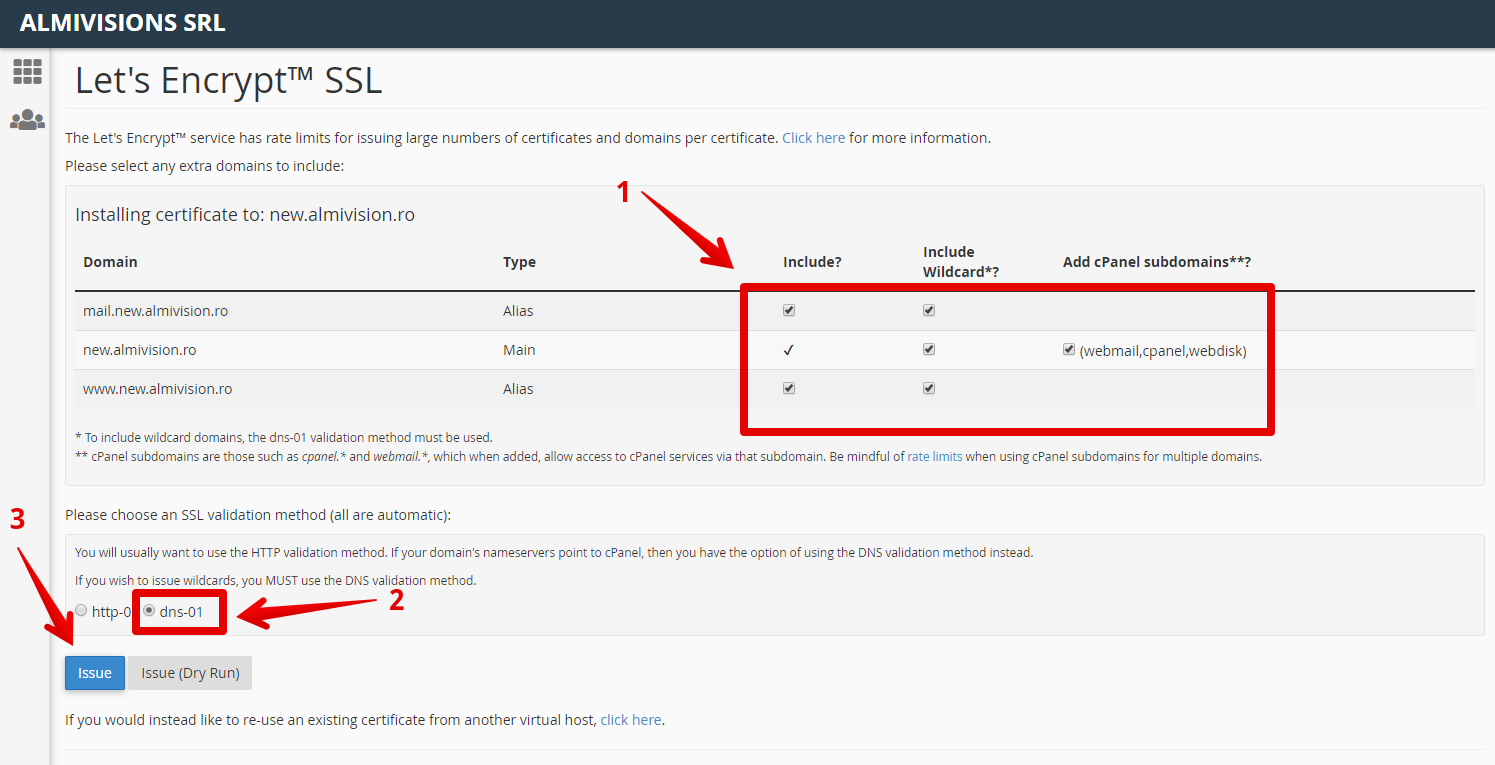
Task: Click the 'Let's Encrypt™ SSL' page heading
Action: [x=229, y=80]
